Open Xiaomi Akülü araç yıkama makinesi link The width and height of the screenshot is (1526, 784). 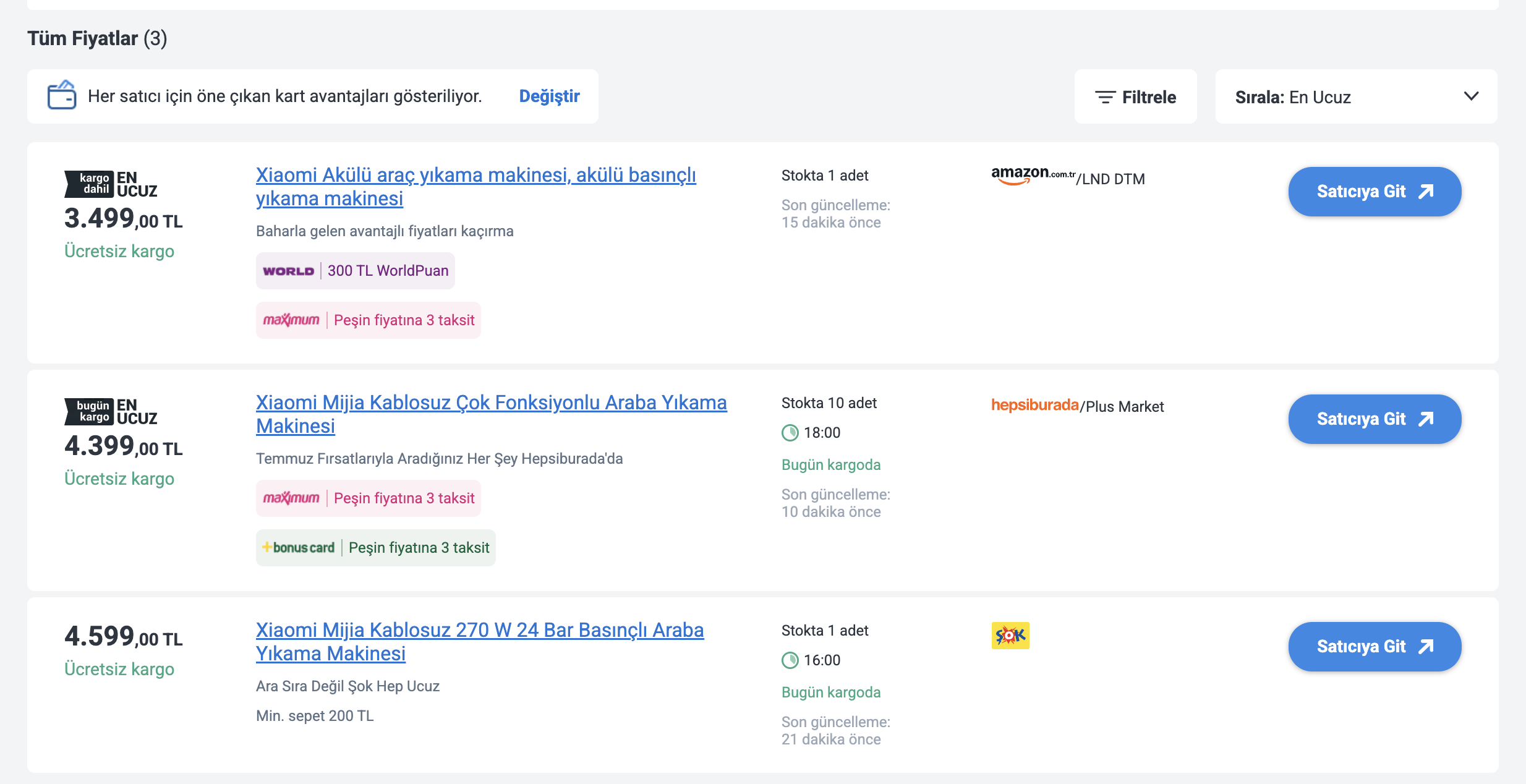point(476,187)
